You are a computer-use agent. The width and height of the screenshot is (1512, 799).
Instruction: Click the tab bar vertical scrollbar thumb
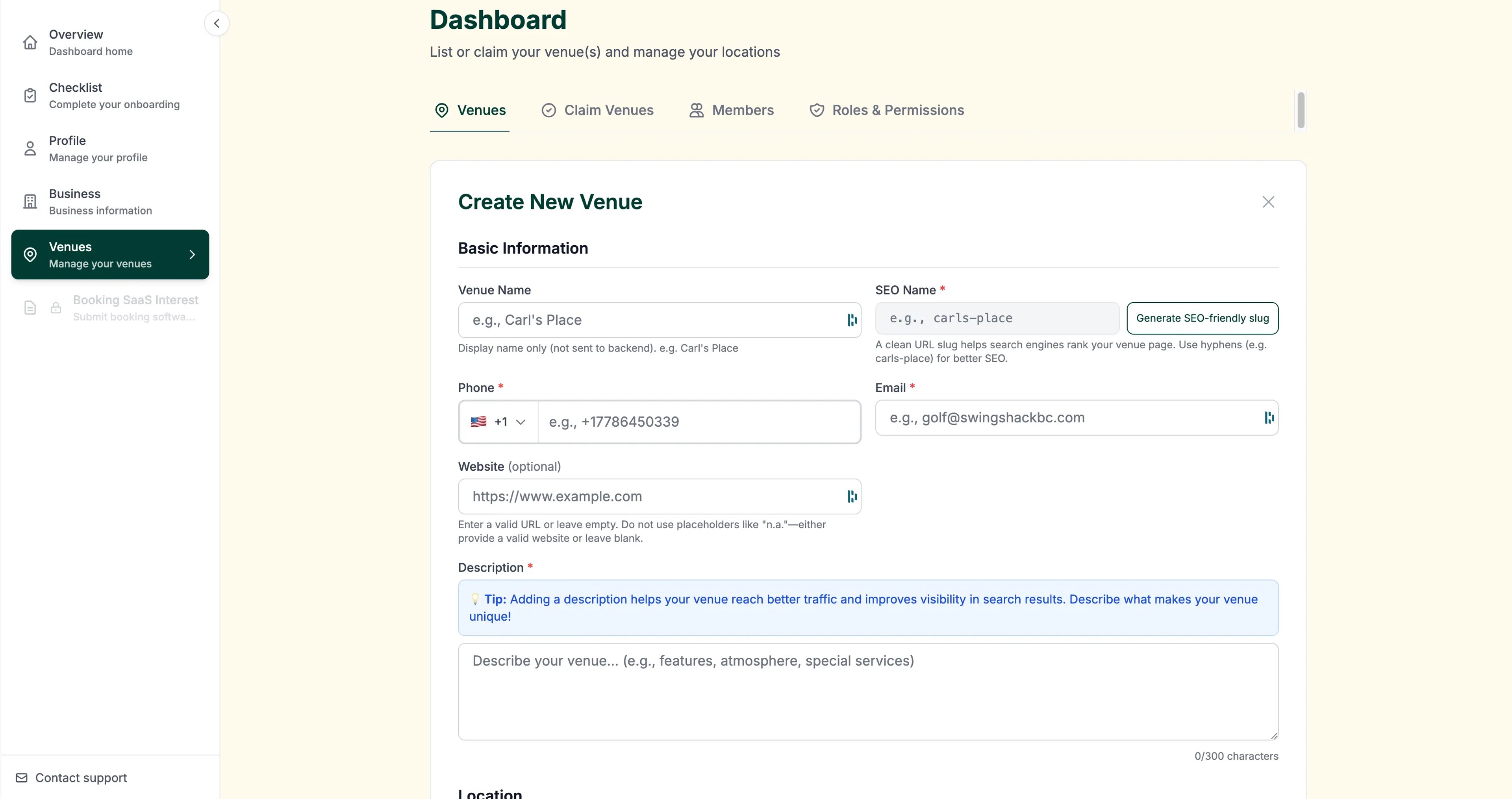[x=1301, y=110]
